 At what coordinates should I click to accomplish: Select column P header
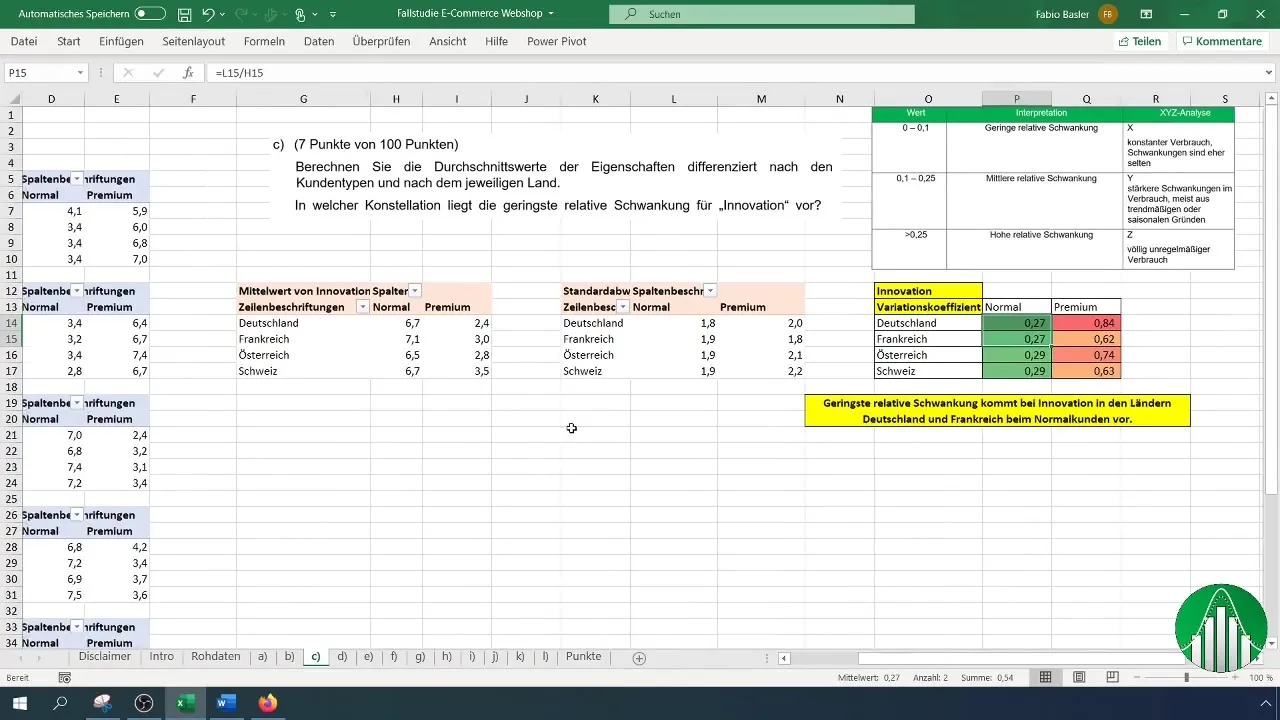tap(1017, 98)
